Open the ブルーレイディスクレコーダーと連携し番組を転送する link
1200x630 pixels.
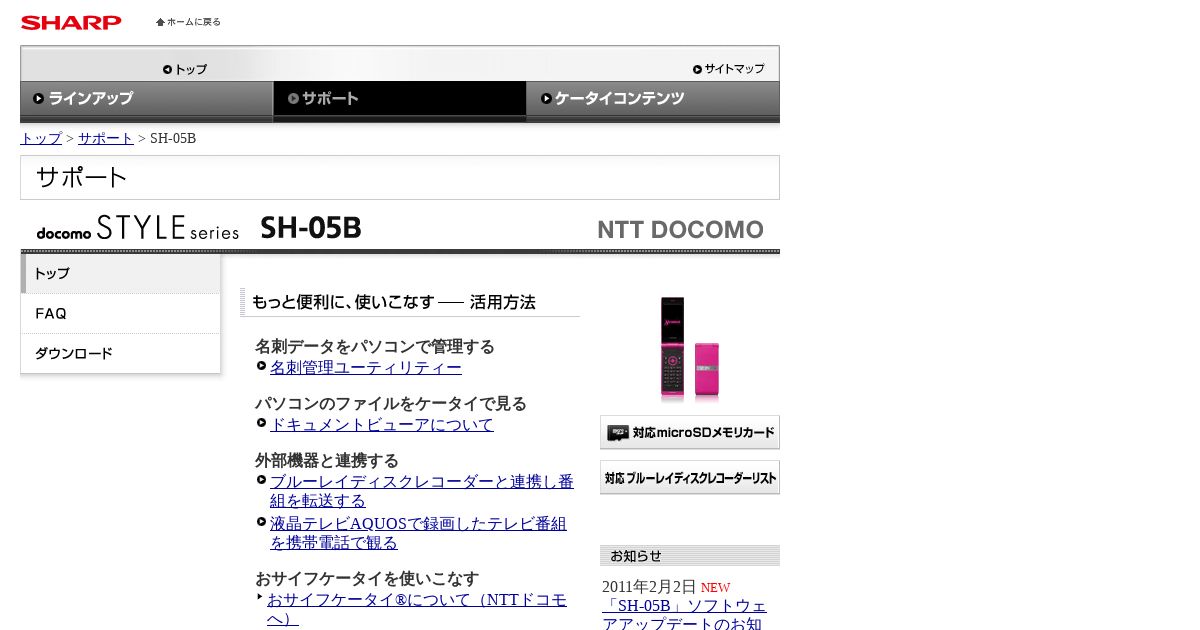[422, 491]
